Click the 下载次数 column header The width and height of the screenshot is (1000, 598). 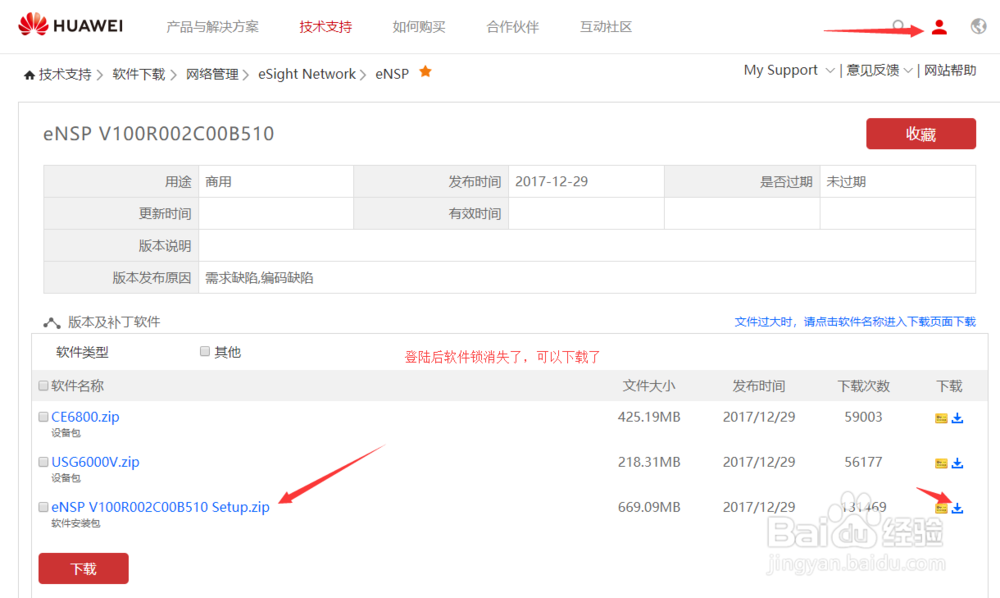tap(863, 386)
